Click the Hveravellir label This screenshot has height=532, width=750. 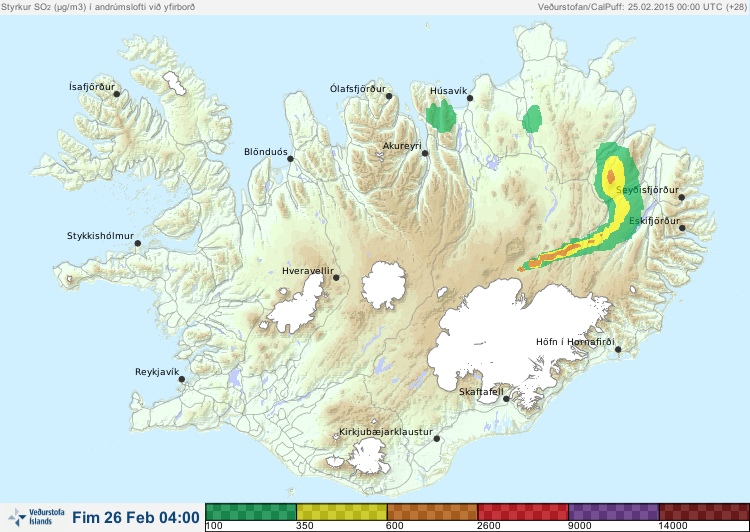tap(308, 271)
